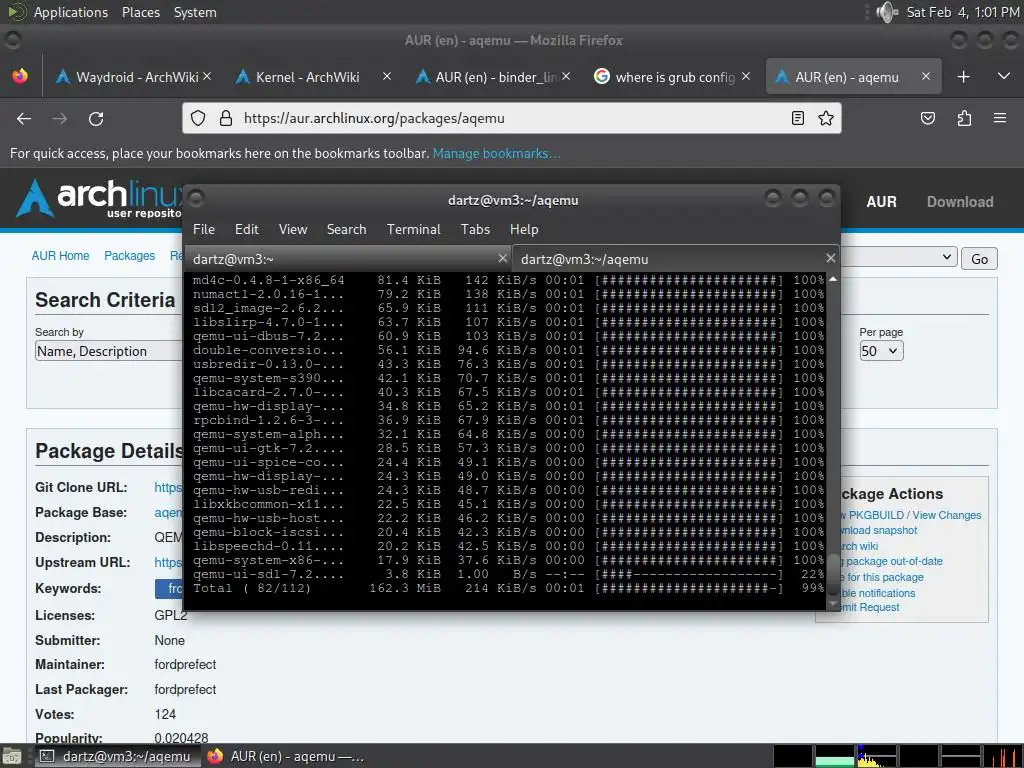Open View PKGBUILD / View Changes link

(x=912, y=515)
